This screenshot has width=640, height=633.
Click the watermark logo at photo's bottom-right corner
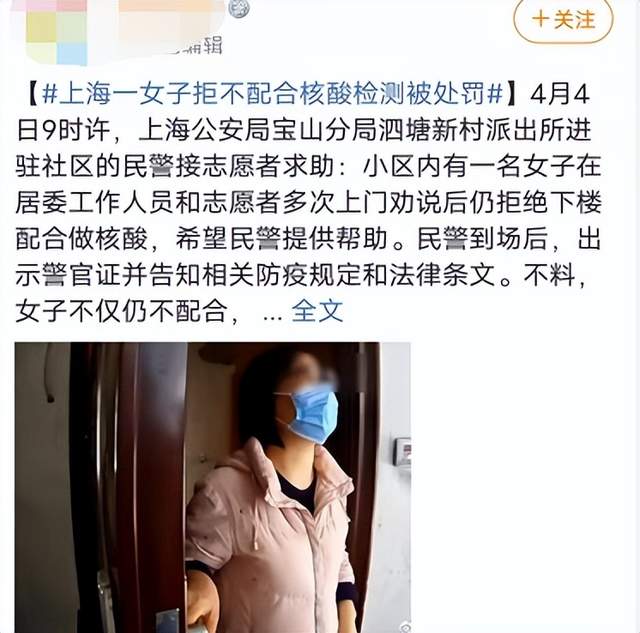(x=404, y=626)
